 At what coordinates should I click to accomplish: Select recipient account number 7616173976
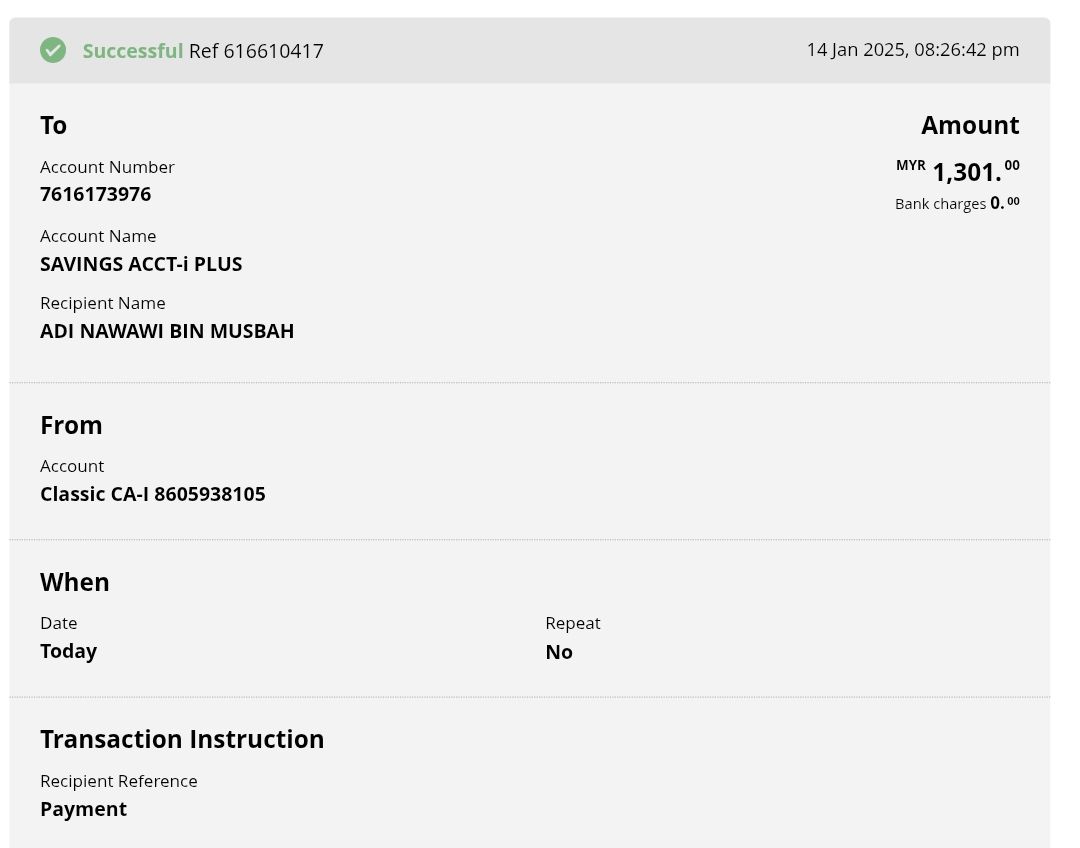pos(95,194)
